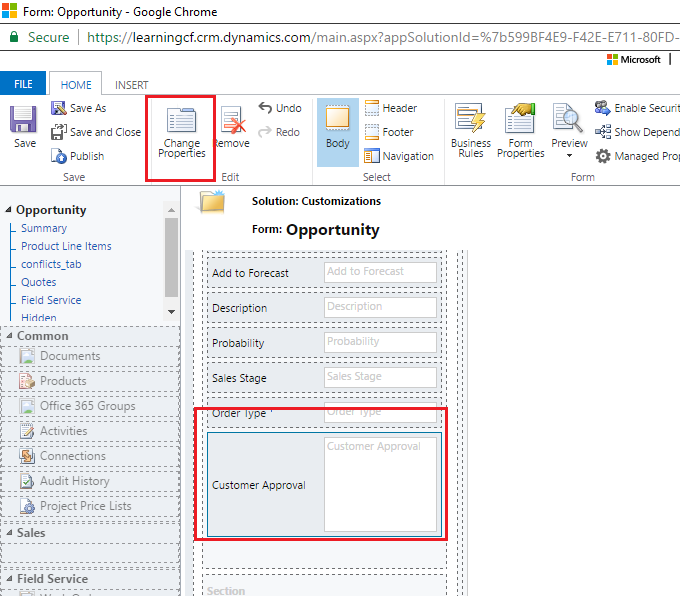
Task: Click the Preview magnifier icon
Action: pos(568,118)
